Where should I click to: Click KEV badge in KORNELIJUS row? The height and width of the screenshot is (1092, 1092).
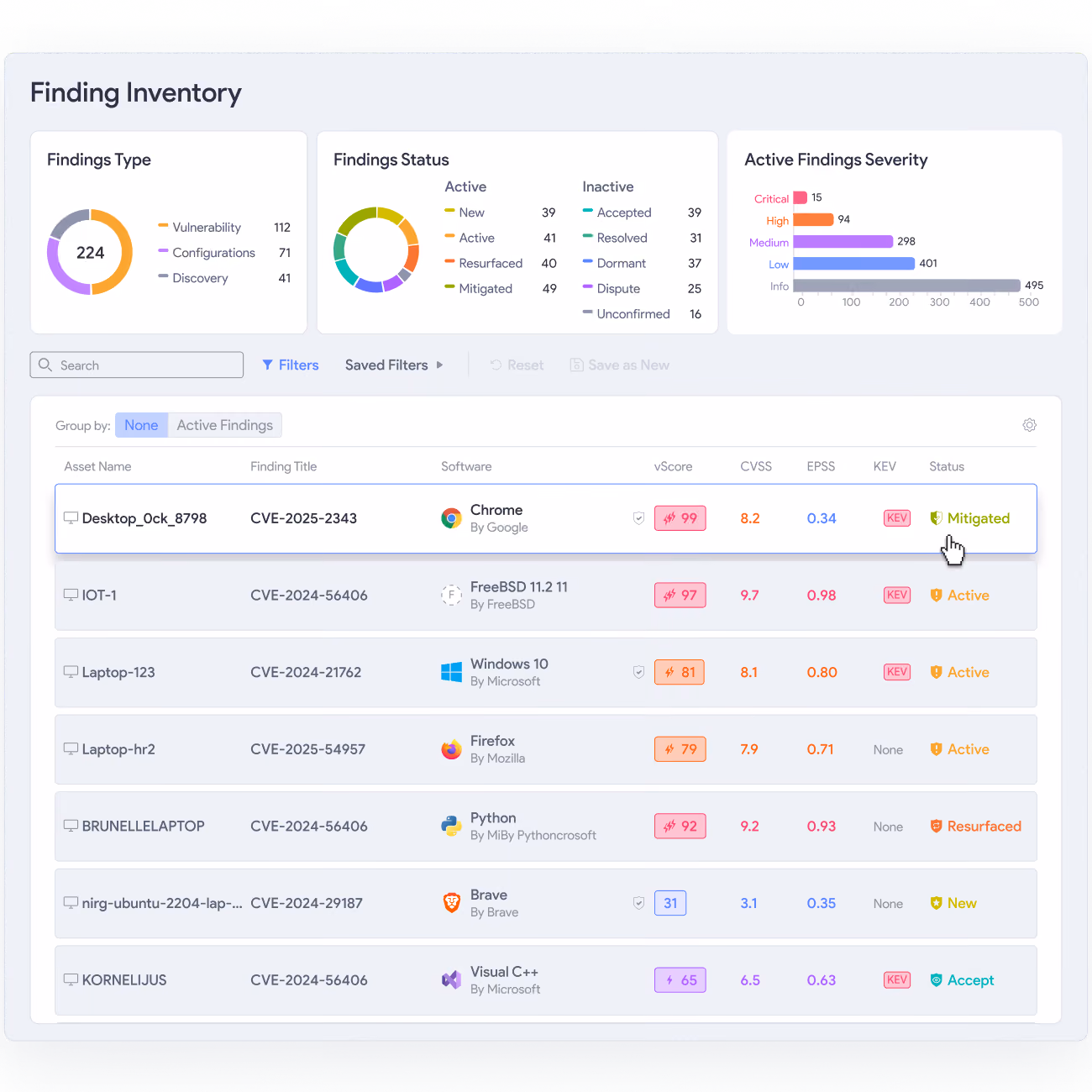tap(897, 979)
